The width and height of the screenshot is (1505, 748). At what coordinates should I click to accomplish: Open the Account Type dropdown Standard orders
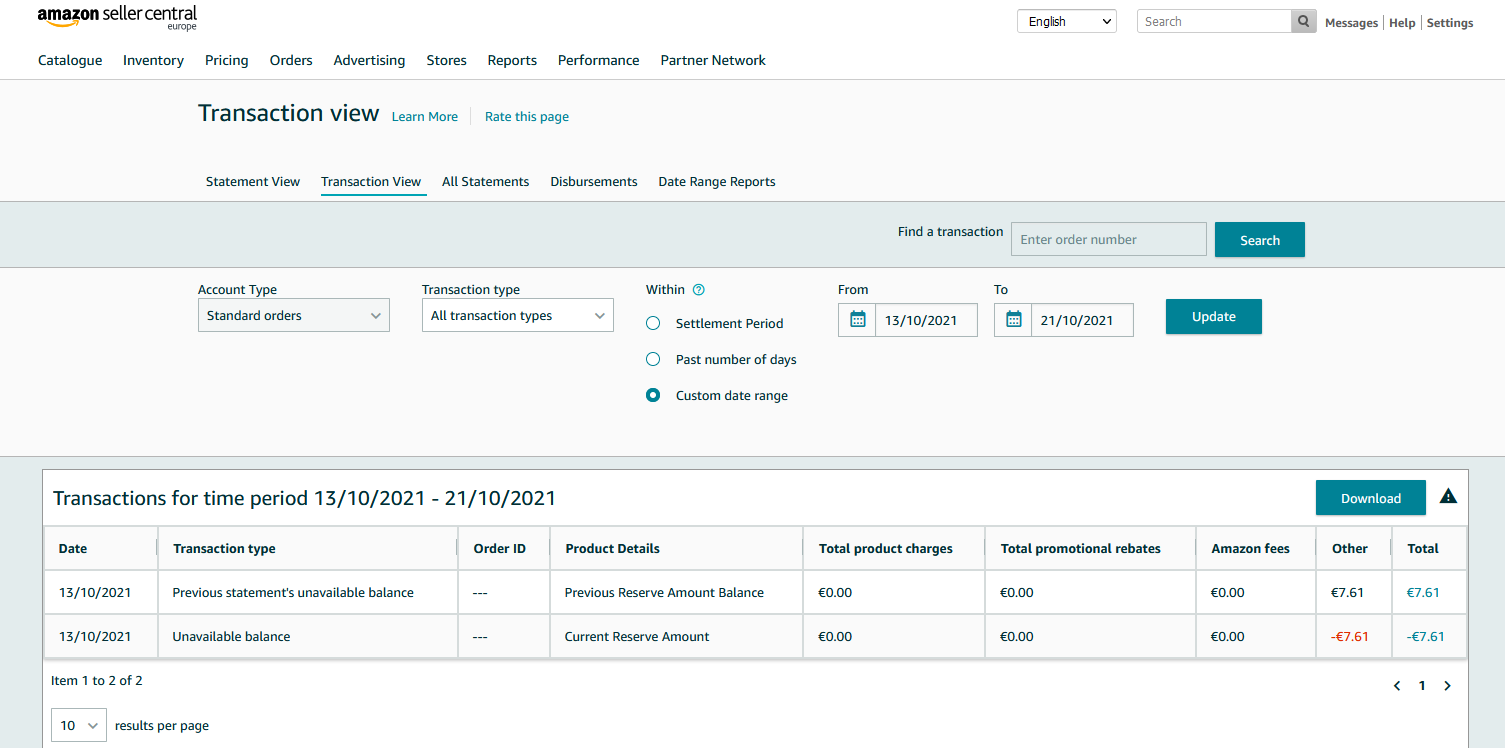(x=294, y=315)
